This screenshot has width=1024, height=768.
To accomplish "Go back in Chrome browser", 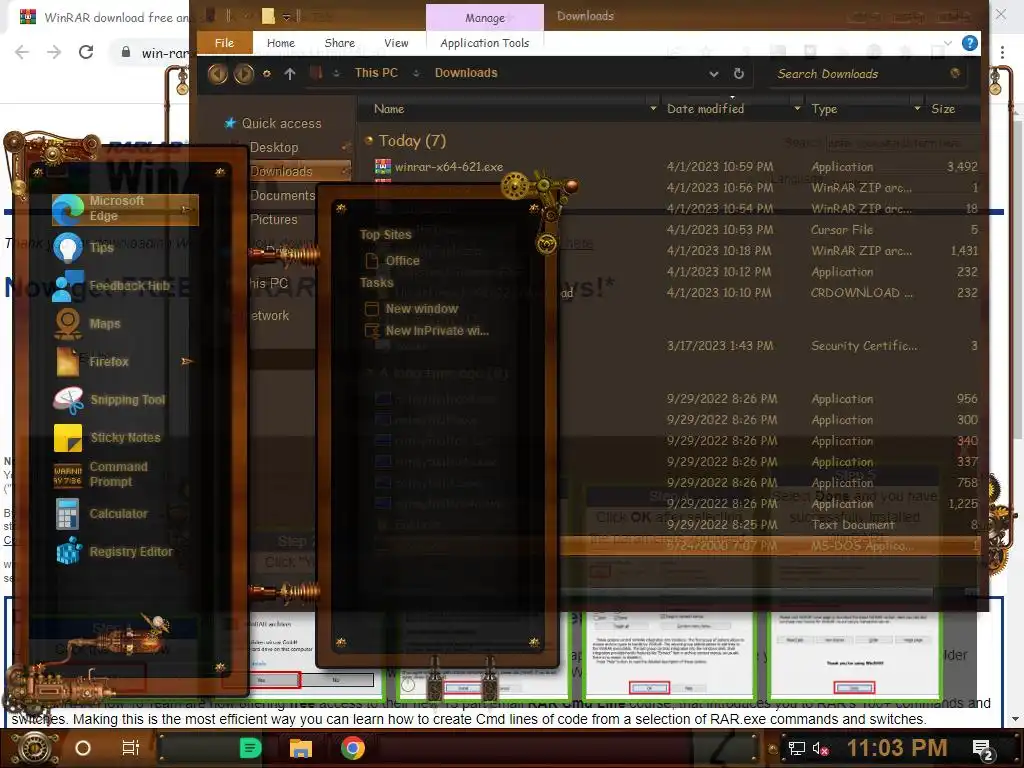I will point(22,52).
